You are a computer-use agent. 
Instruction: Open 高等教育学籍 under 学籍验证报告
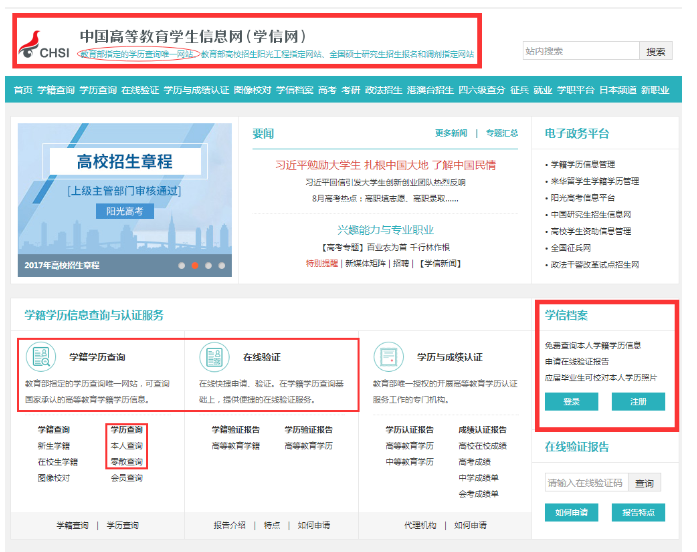click(236, 446)
